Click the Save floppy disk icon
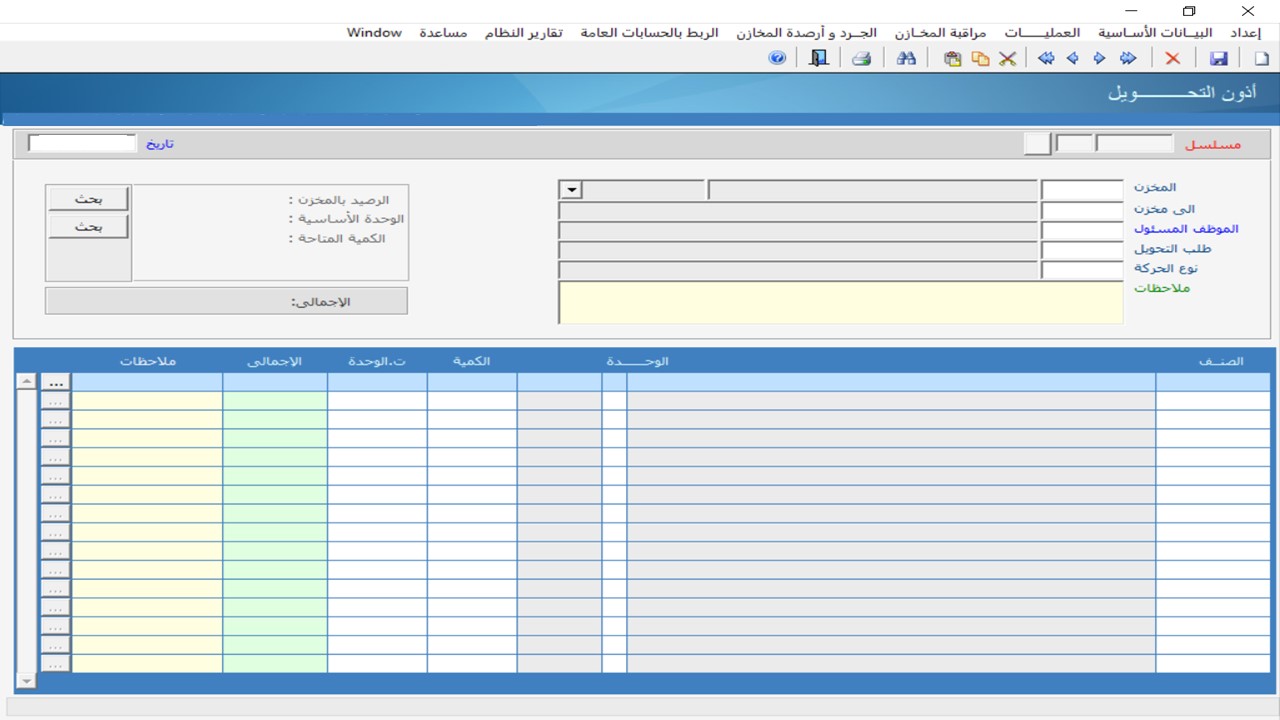1280x720 pixels. tap(1218, 59)
